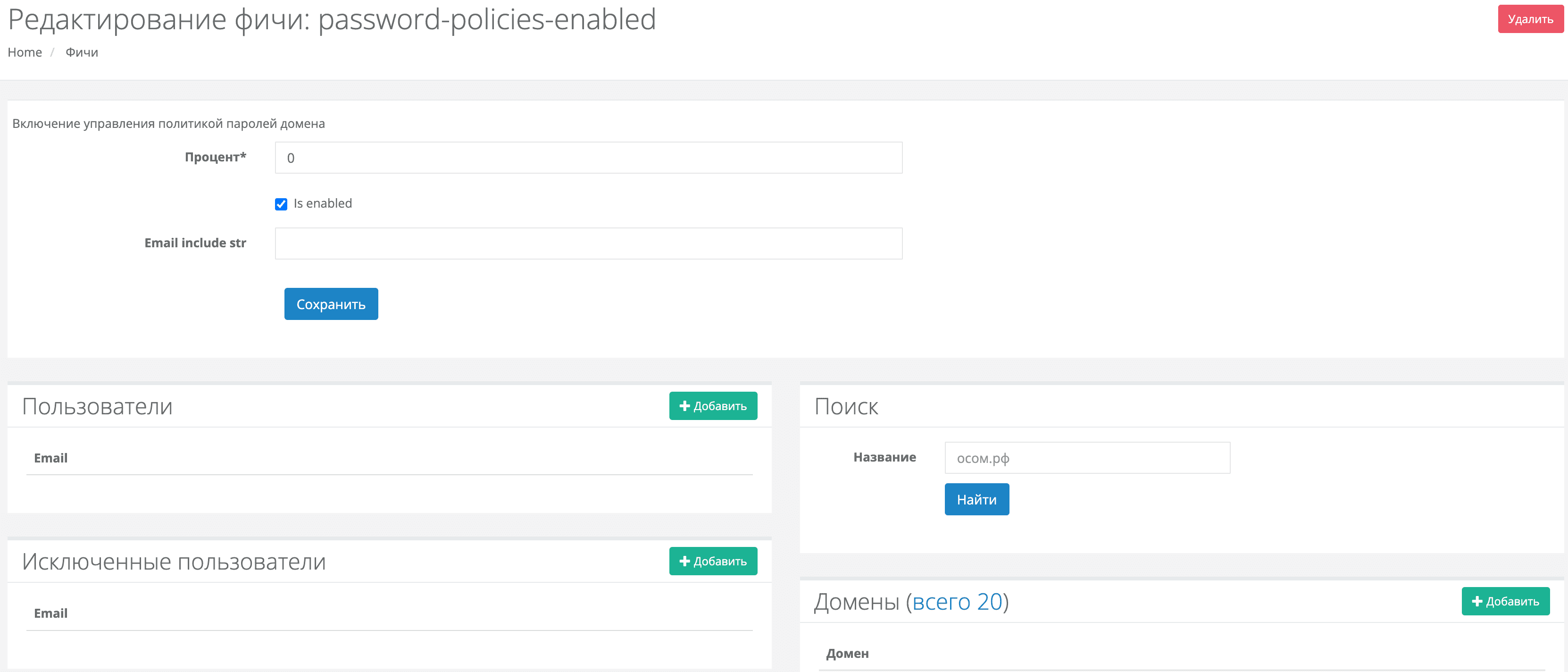Focus the Процент input field
The width and height of the screenshot is (1568, 672).
589,158
